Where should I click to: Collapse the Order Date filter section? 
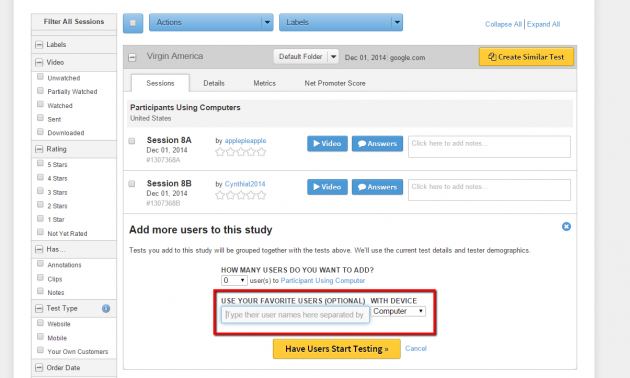[x=39, y=368]
